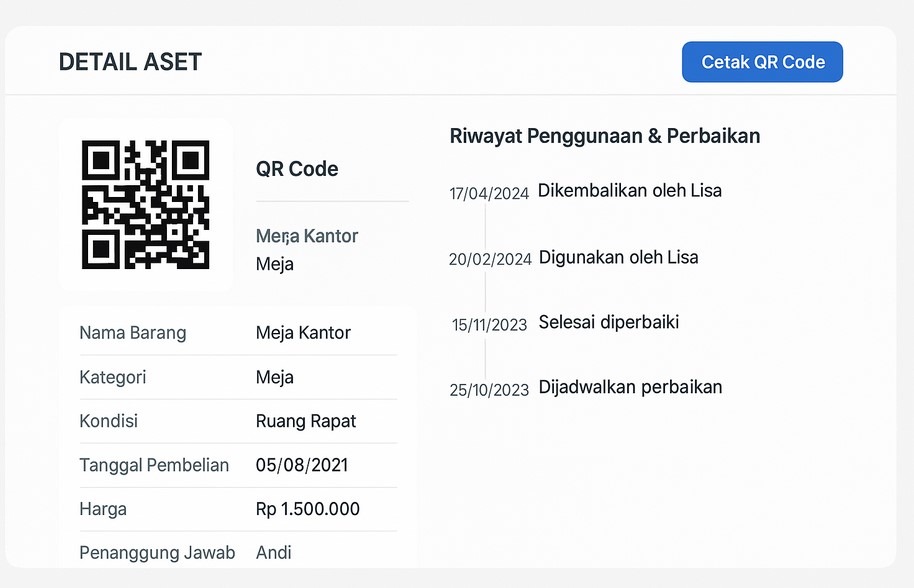Select the DETAIL ASET heading
Screen dimensions: 914x588
[x=130, y=62]
